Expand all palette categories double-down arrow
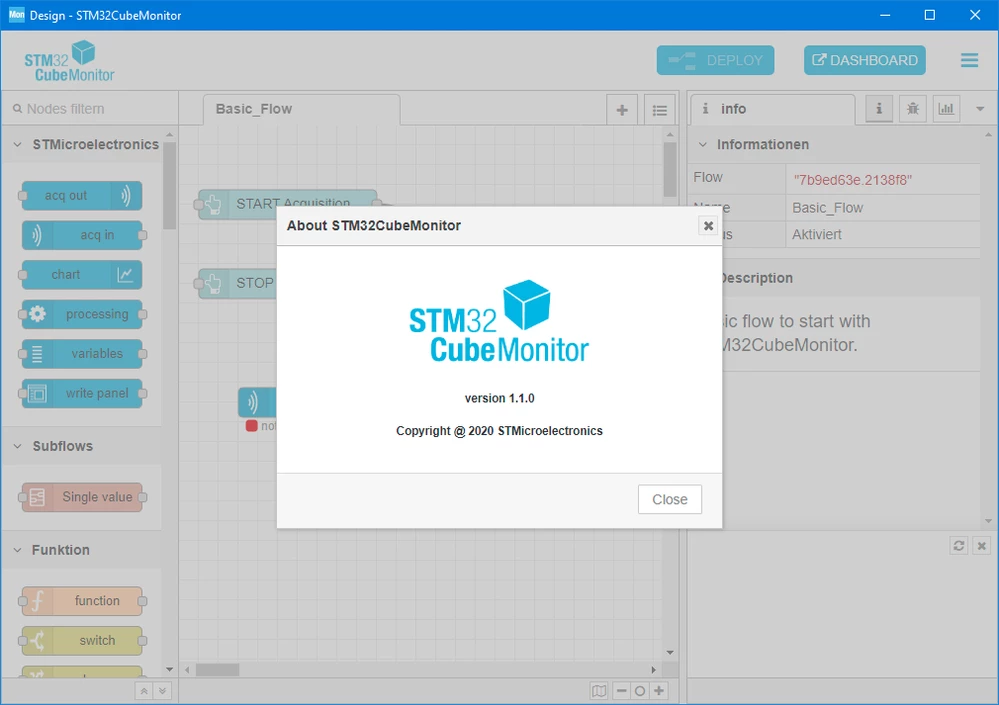 tap(162, 691)
